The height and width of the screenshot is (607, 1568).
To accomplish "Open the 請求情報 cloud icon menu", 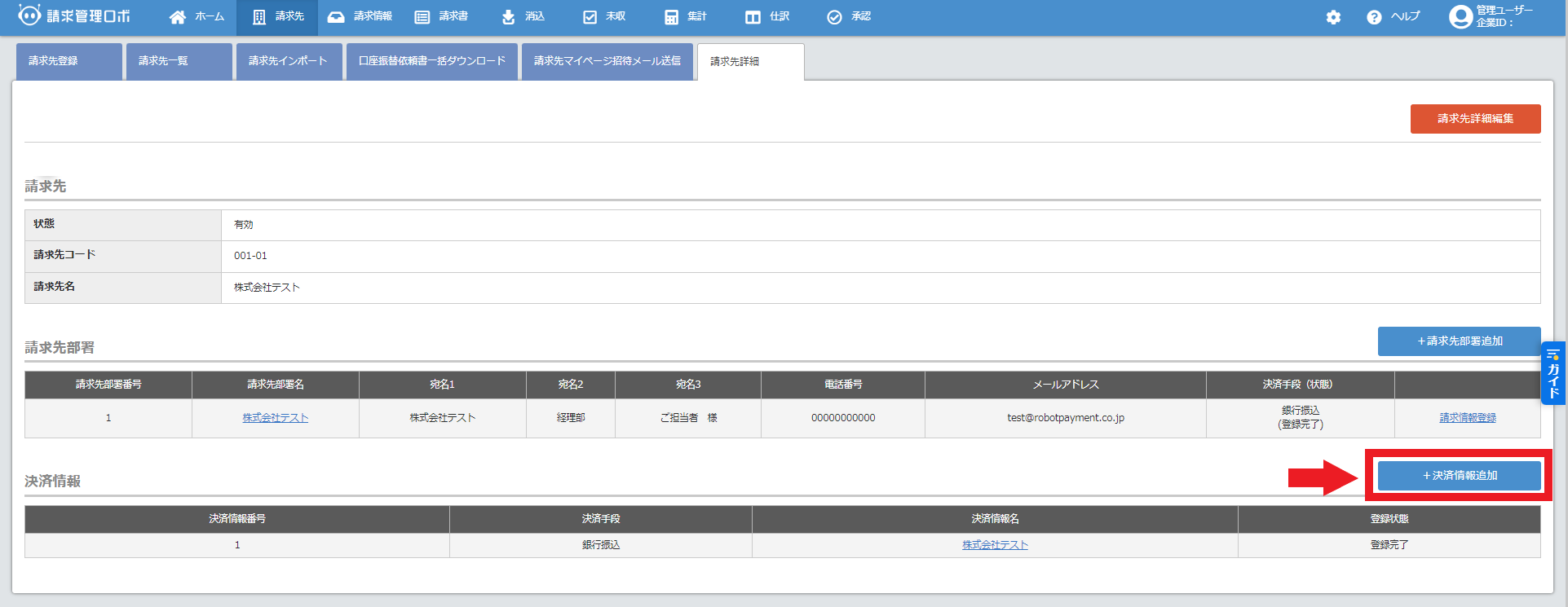I will (360, 17).
